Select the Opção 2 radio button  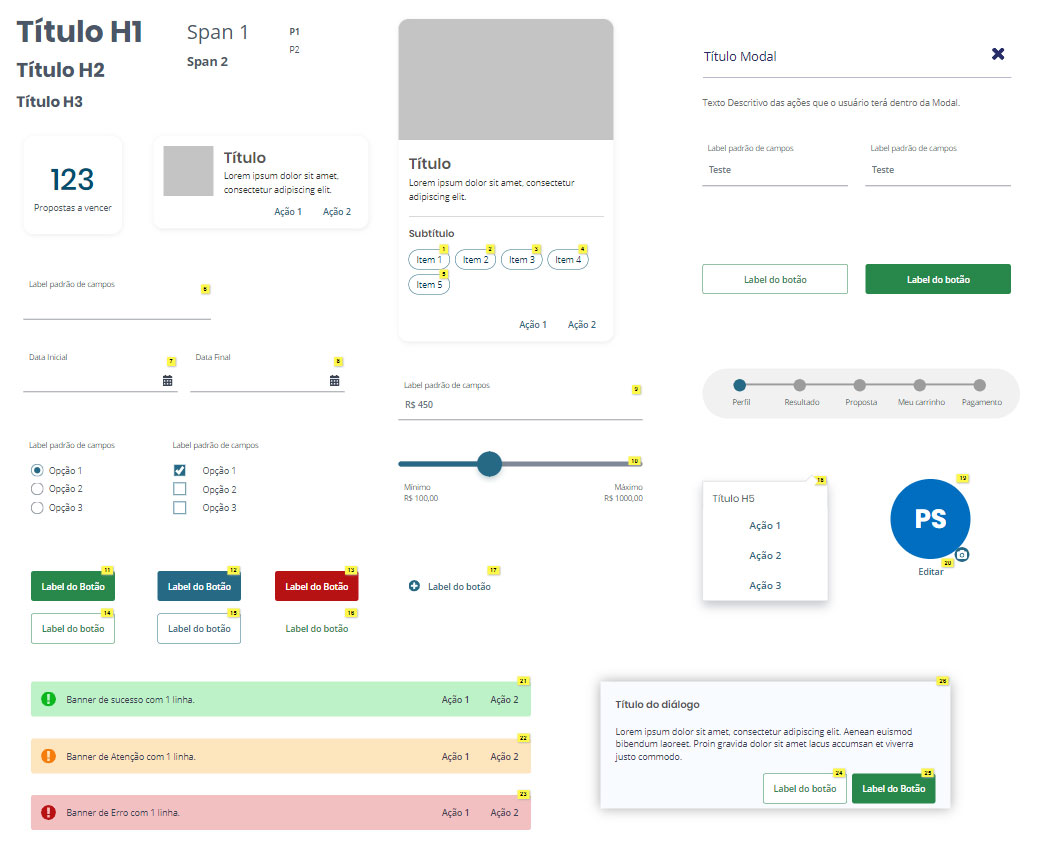pyautogui.click(x=38, y=489)
